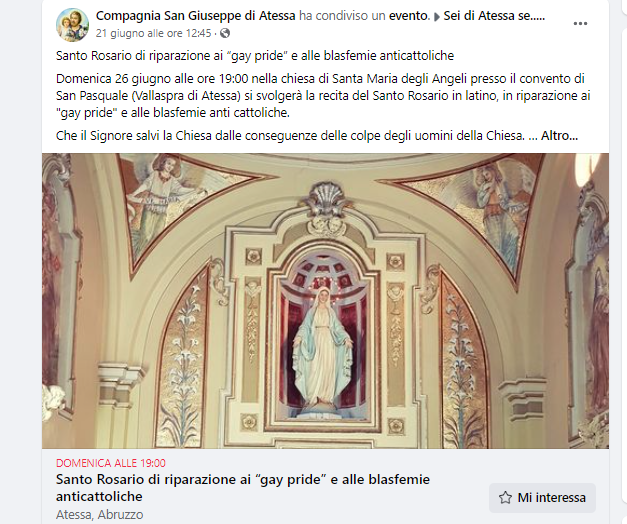
Task: Click the DOMENICA ALLE 19:00 event date
Action: tap(111, 463)
